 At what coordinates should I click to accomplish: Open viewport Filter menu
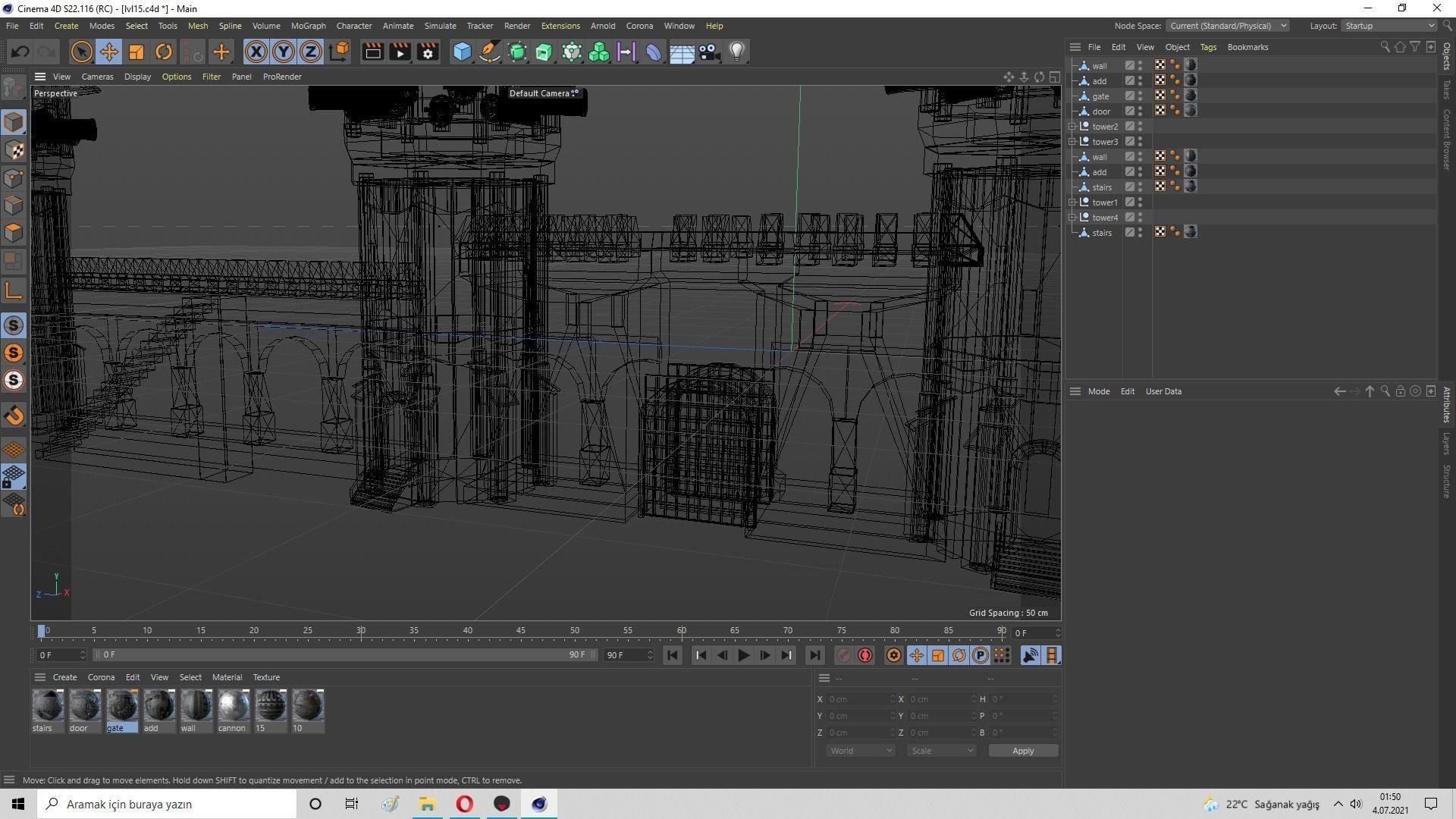tap(212, 77)
